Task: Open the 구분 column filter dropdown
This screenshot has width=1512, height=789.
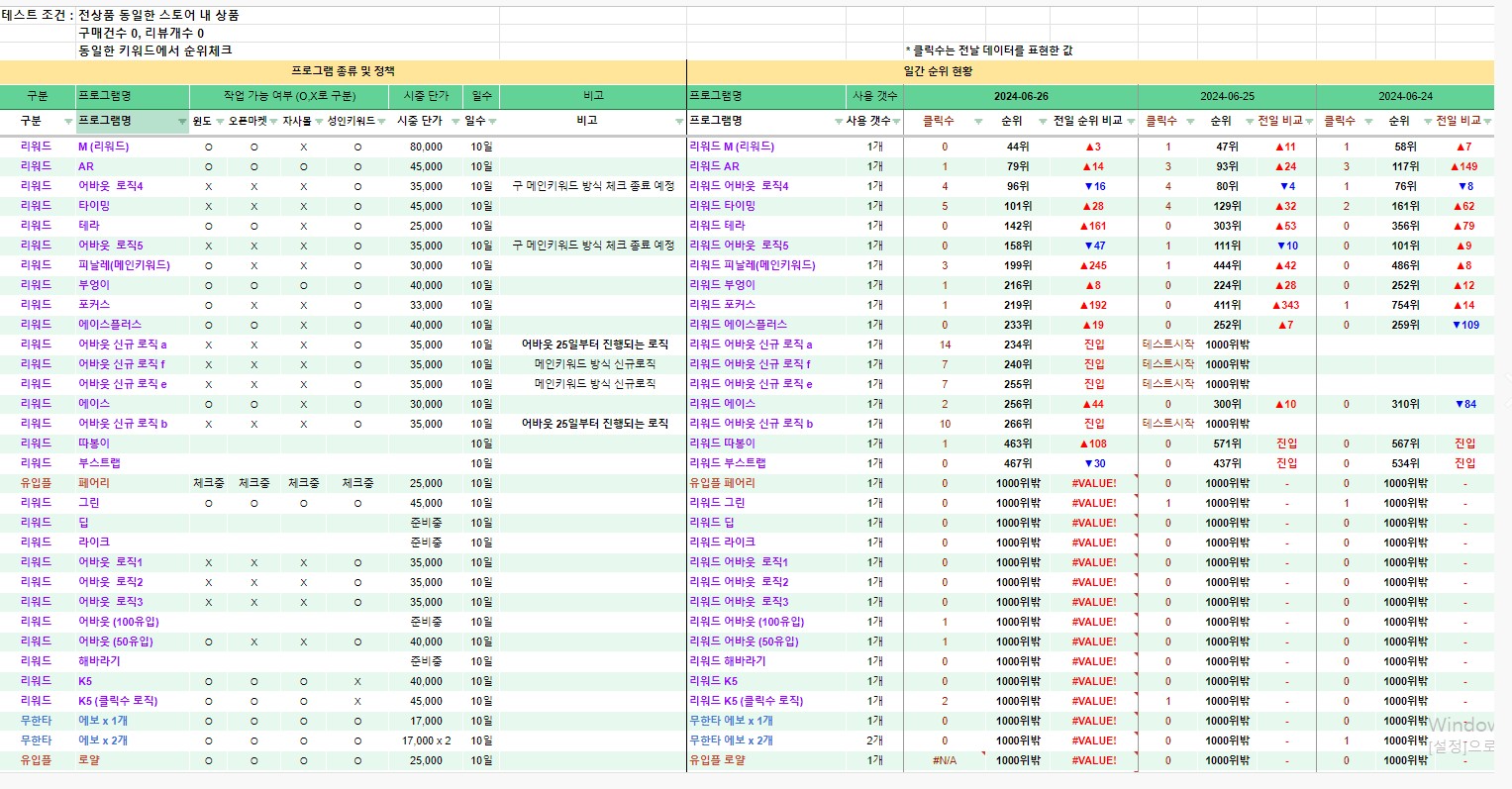Action: 68,122
